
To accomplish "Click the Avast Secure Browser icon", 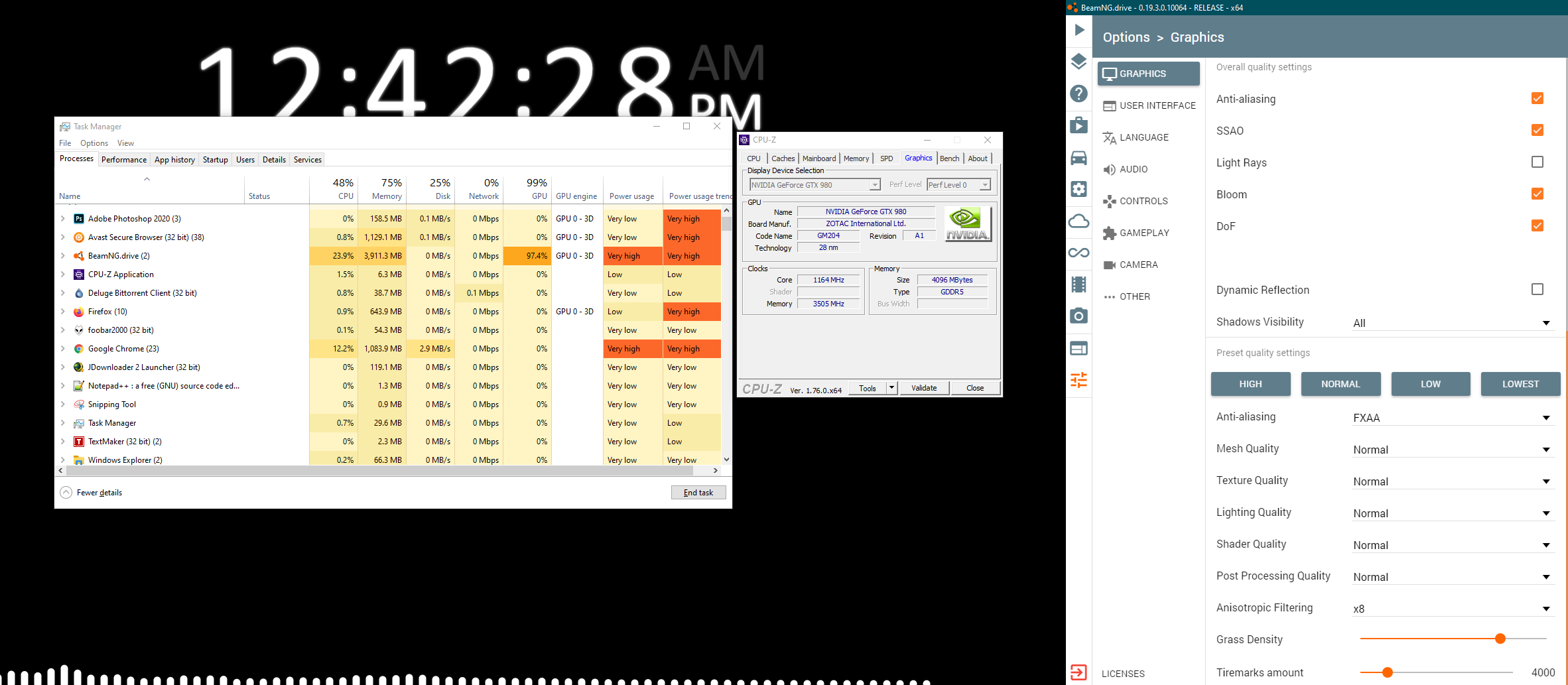I will pos(79,237).
